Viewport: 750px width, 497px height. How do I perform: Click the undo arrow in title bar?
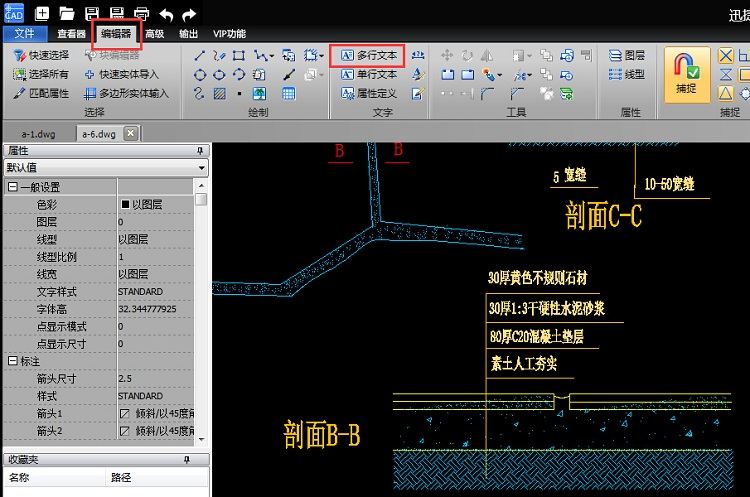tap(166, 14)
